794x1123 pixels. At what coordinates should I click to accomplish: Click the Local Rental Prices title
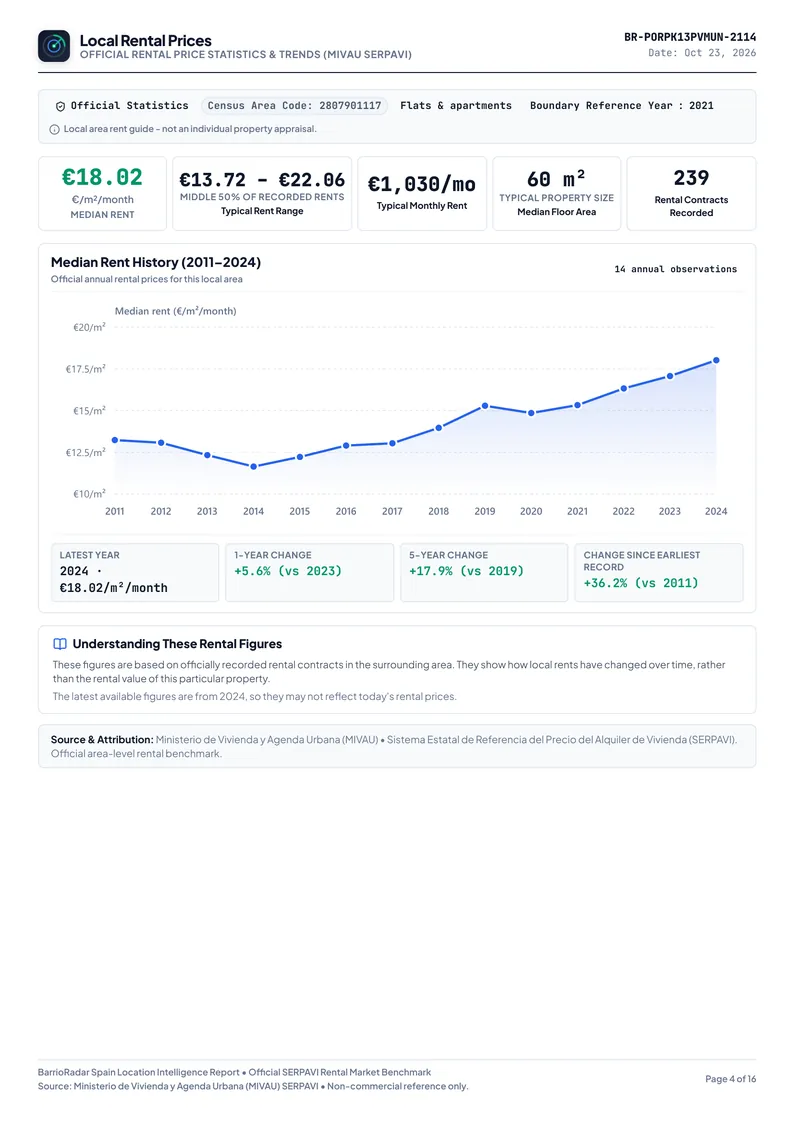(x=145, y=41)
